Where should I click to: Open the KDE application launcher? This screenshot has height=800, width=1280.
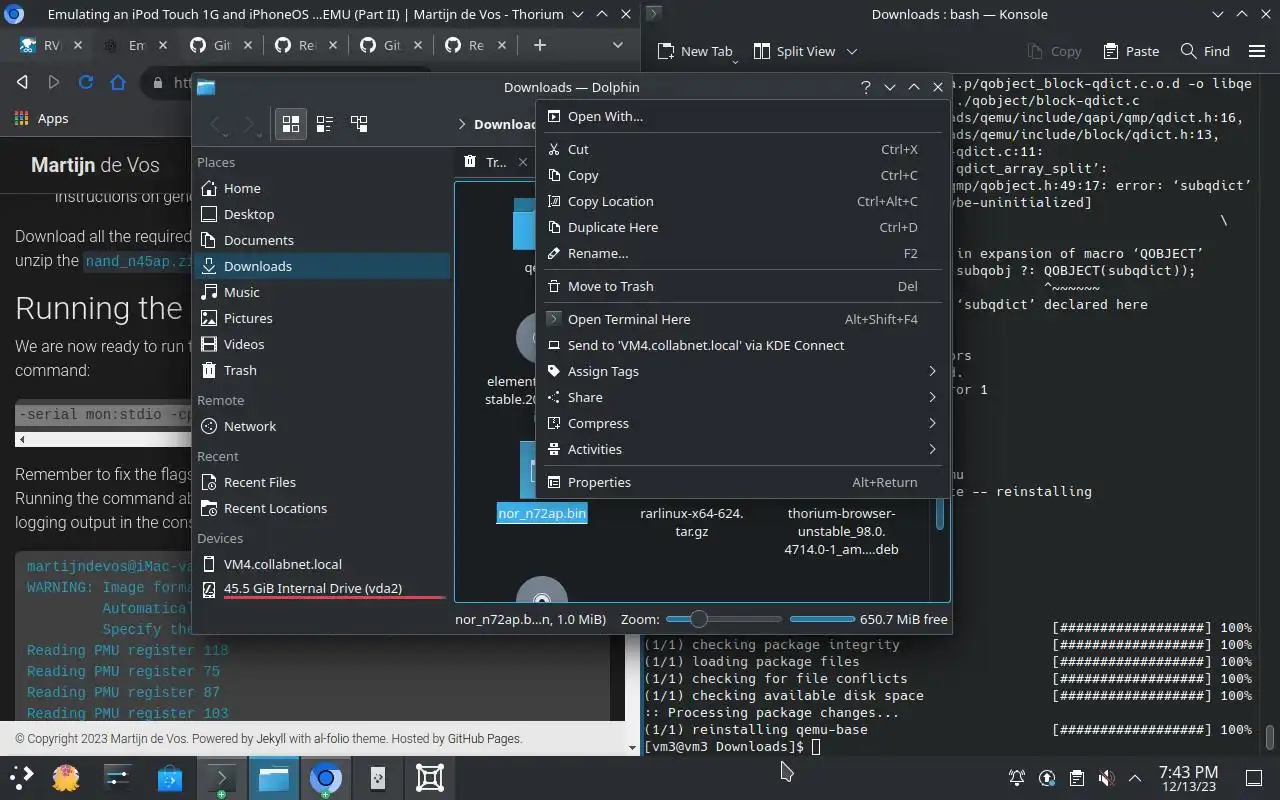[22, 777]
